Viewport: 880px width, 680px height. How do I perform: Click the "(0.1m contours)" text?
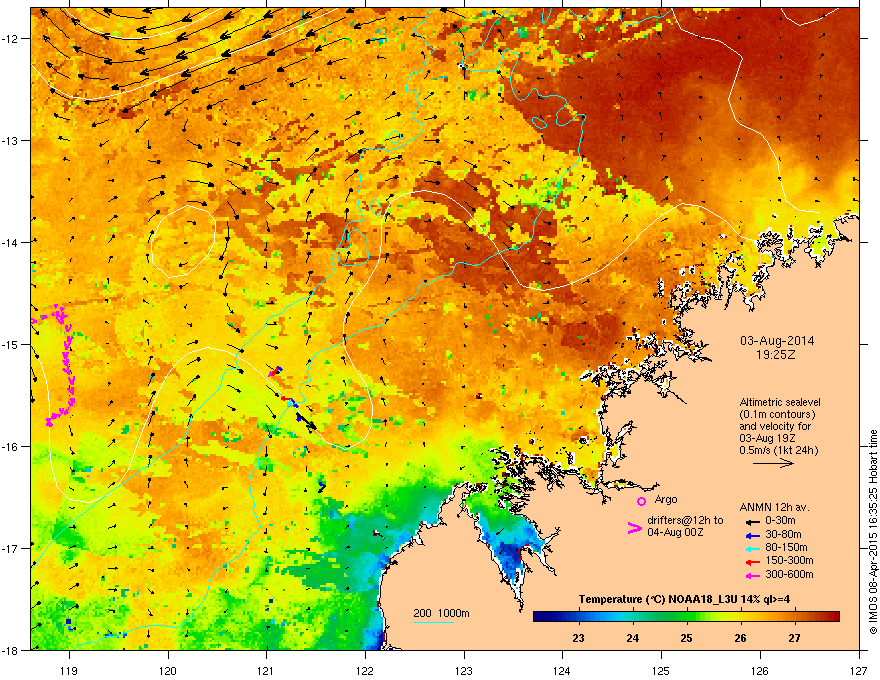pos(777,415)
